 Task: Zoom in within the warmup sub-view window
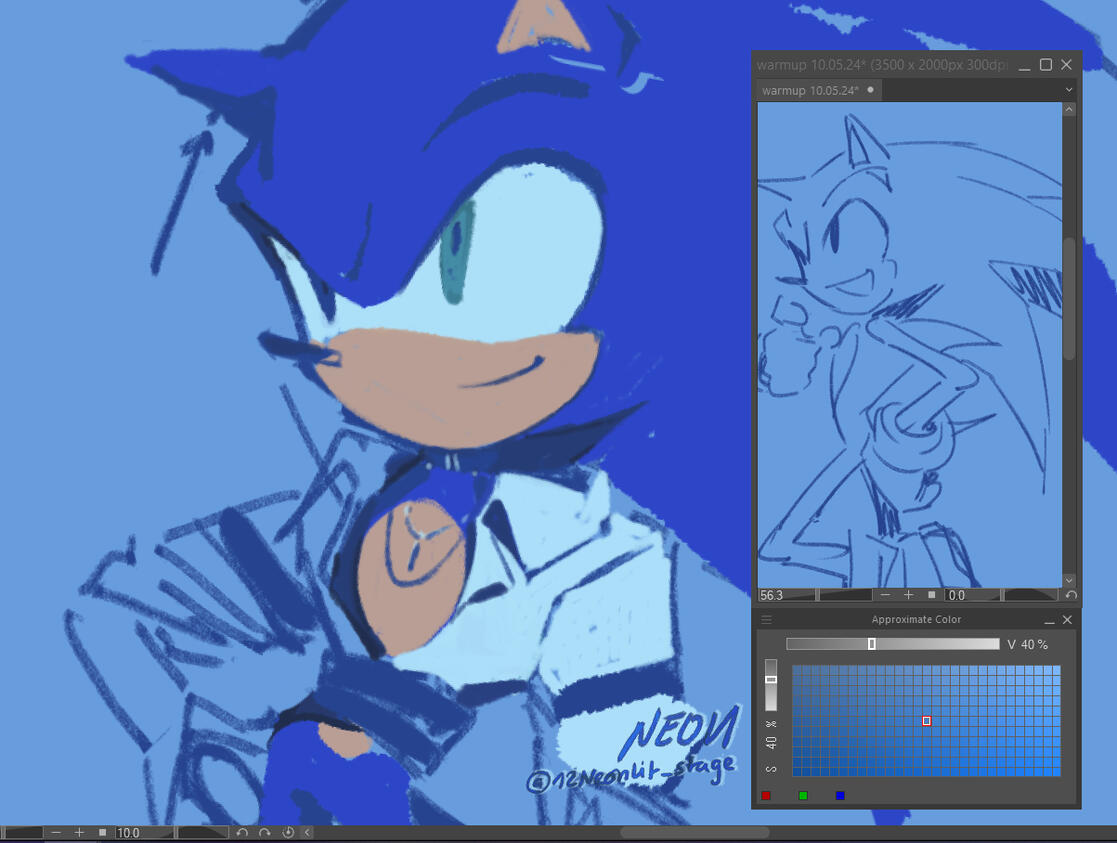[x=908, y=595]
